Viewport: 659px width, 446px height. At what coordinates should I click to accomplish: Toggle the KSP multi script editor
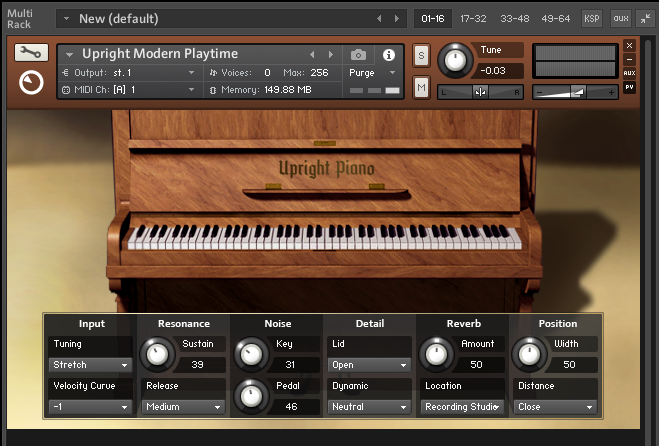coord(592,18)
